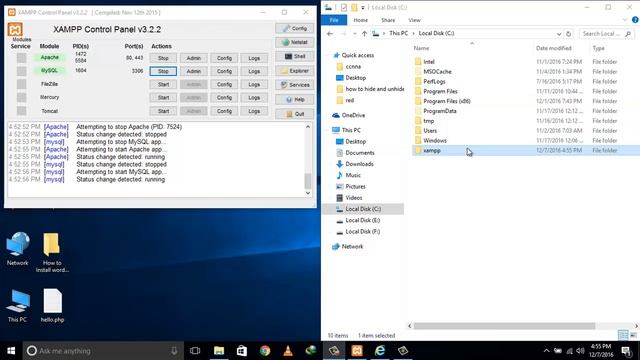Image resolution: width=640 pixels, height=360 pixels.
Task: Expand address bar history dropdown
Action: click(559, 34)
